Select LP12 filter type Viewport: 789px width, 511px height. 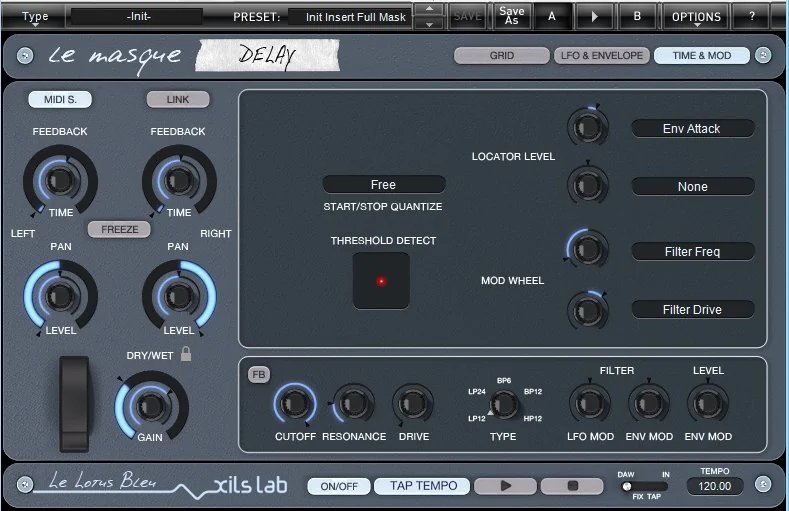point(477,418)
